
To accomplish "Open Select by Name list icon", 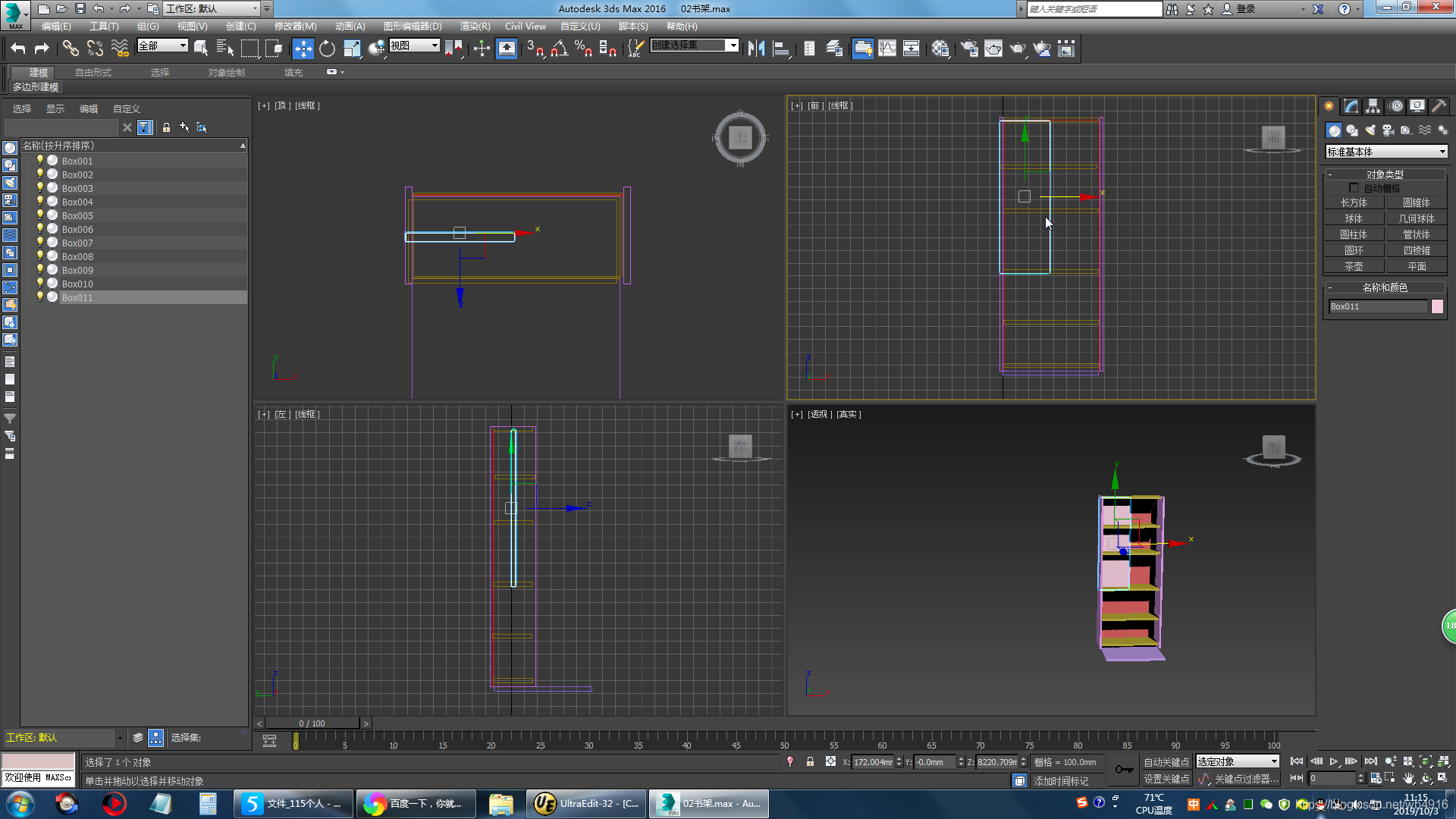I will [225, 49].
